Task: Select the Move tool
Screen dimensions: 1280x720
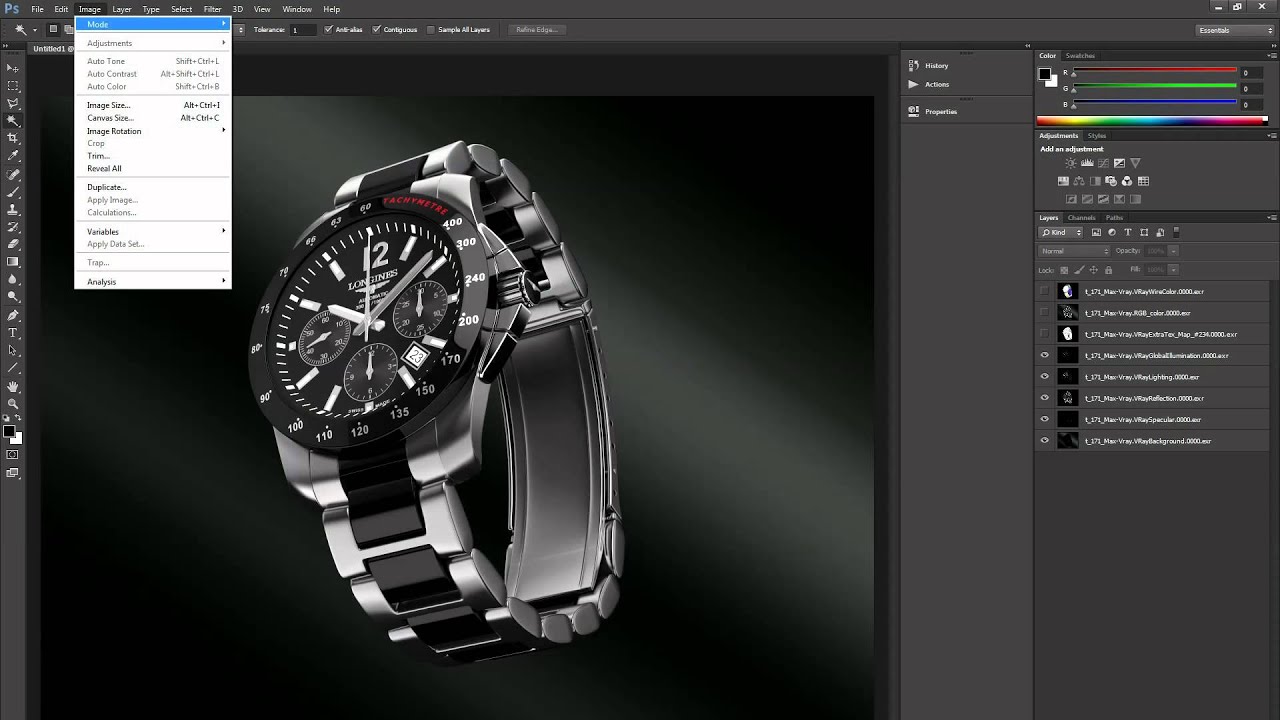Action: (13, 68)
